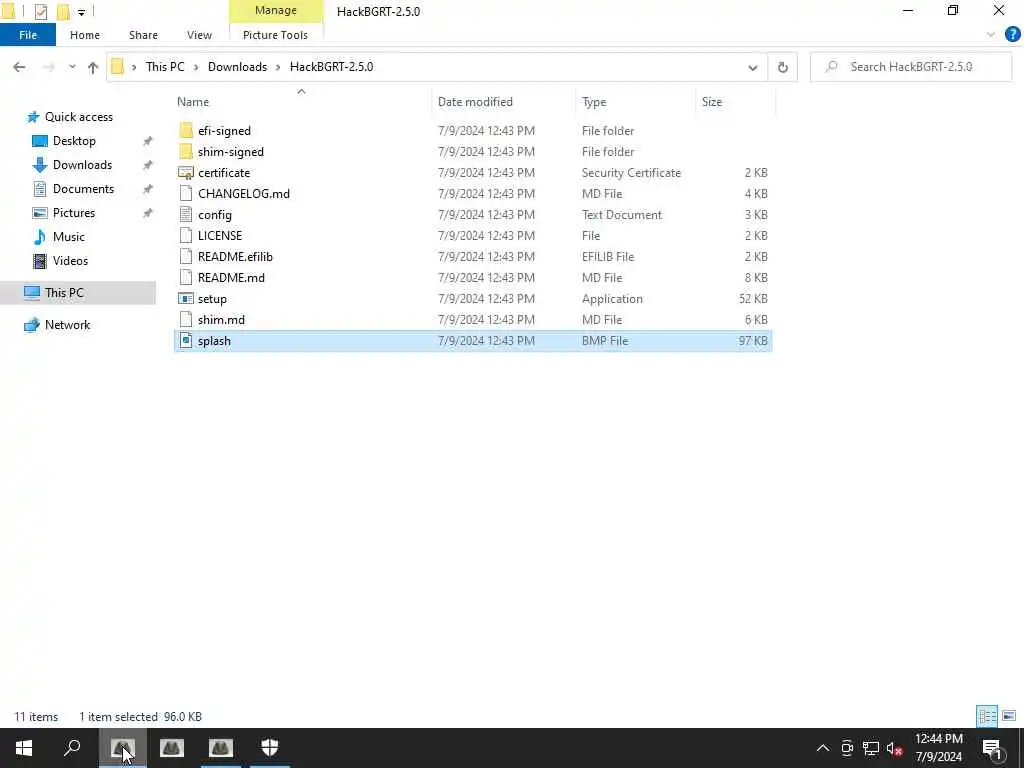Open Videos in the navigation pane
Image resolution: width=1024 pixels, height=768 pixels.
click(x=70, y=261)
